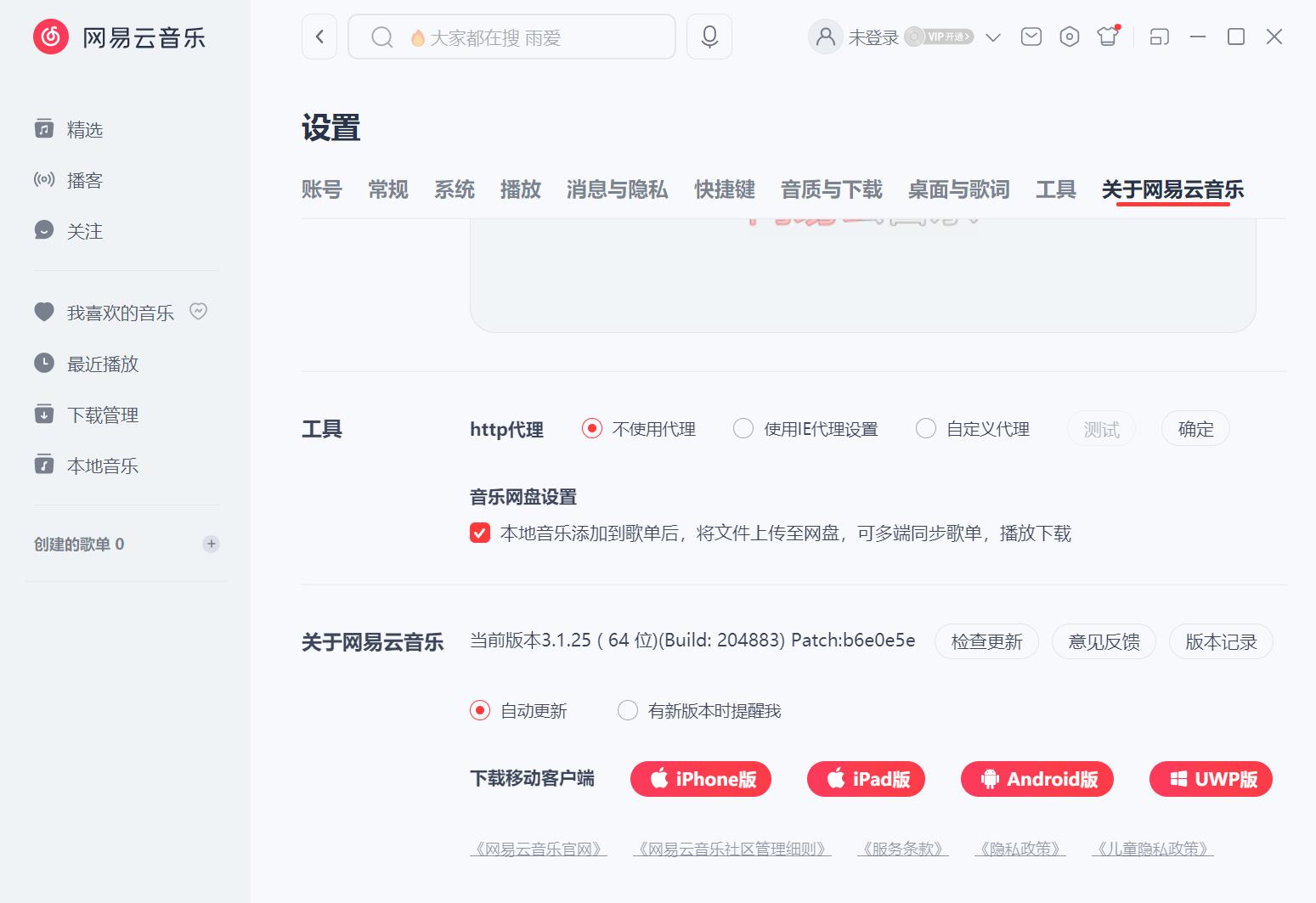Click the 检查更新 button
1316x903 pixels.
986,641
